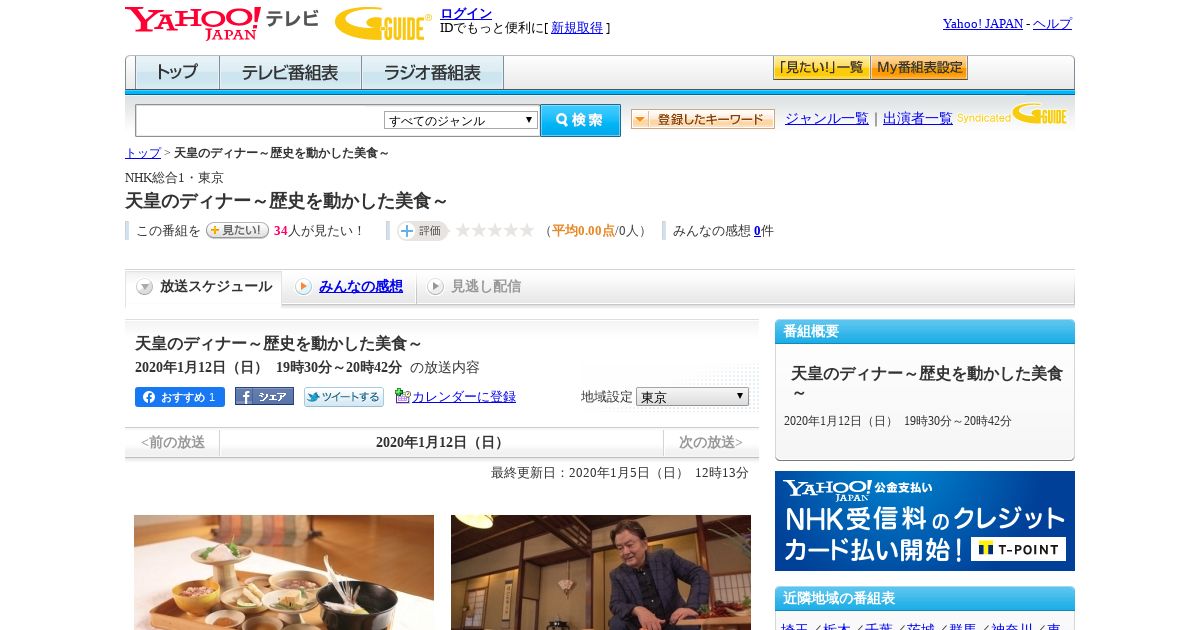1200x630 pixels.
Task: Click the search keyword input field
Action: click(259, 121)
